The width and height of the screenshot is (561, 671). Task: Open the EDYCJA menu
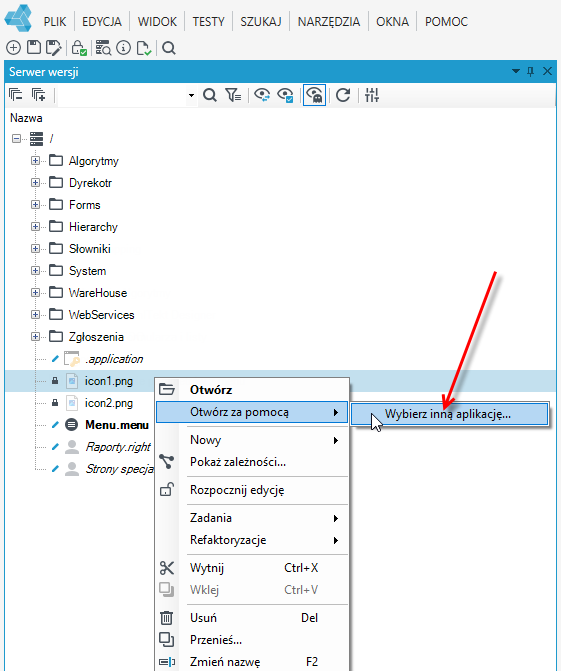pyautogui.click(x=102, y=21)
